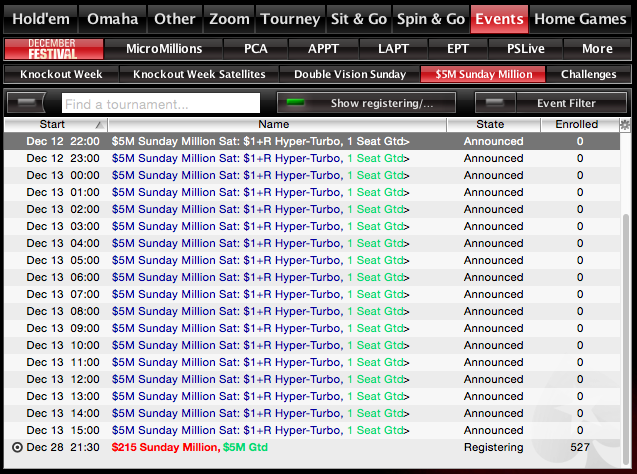The height and width of the screenshot is (474, 637).
Task: Select the MicroMillions events tab
Action: point(164,49)
